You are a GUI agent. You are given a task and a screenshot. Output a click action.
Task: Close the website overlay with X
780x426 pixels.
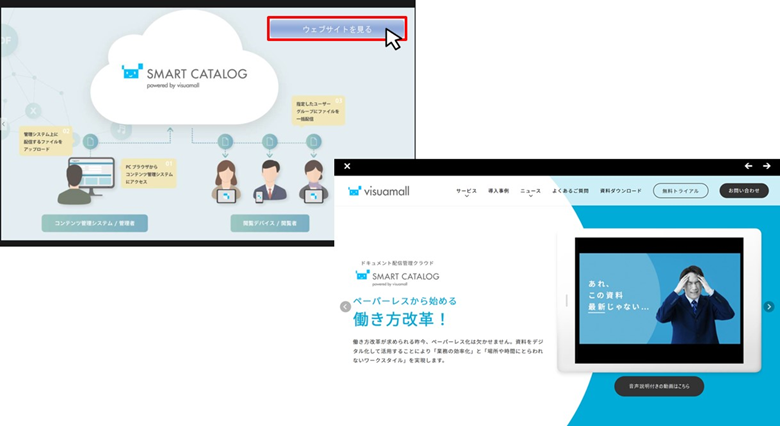[347, 166]
